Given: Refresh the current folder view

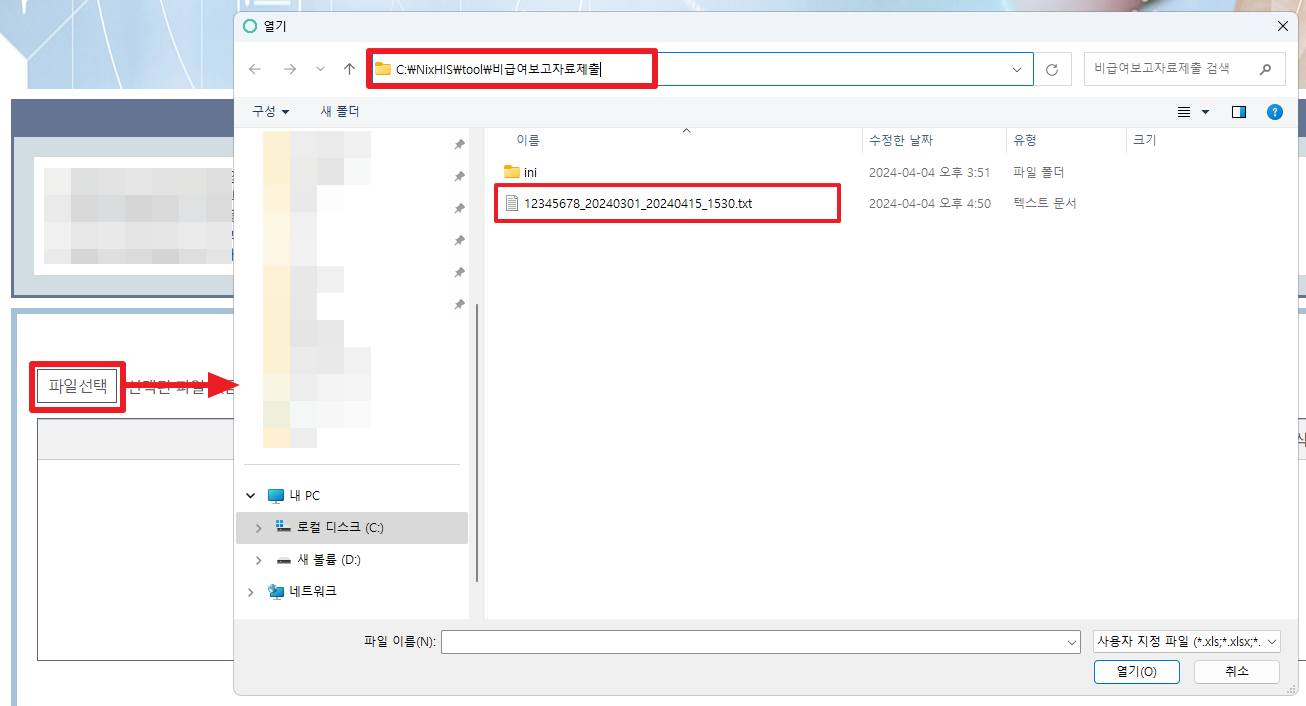Looking at the screenshot, I should coord(1051,70).
